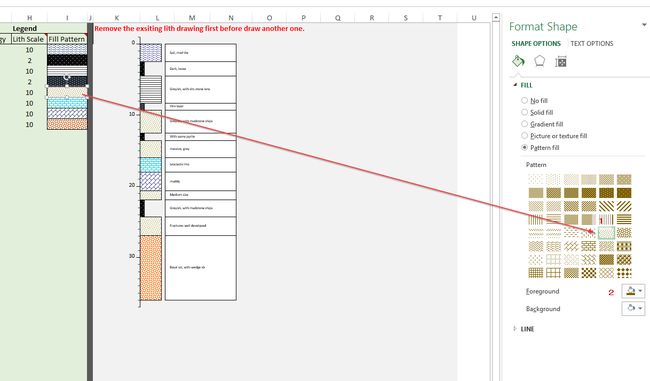Choose the 5% dotted pattern
650x381 pixels.
pyautogui.click(x=536, y=179)
